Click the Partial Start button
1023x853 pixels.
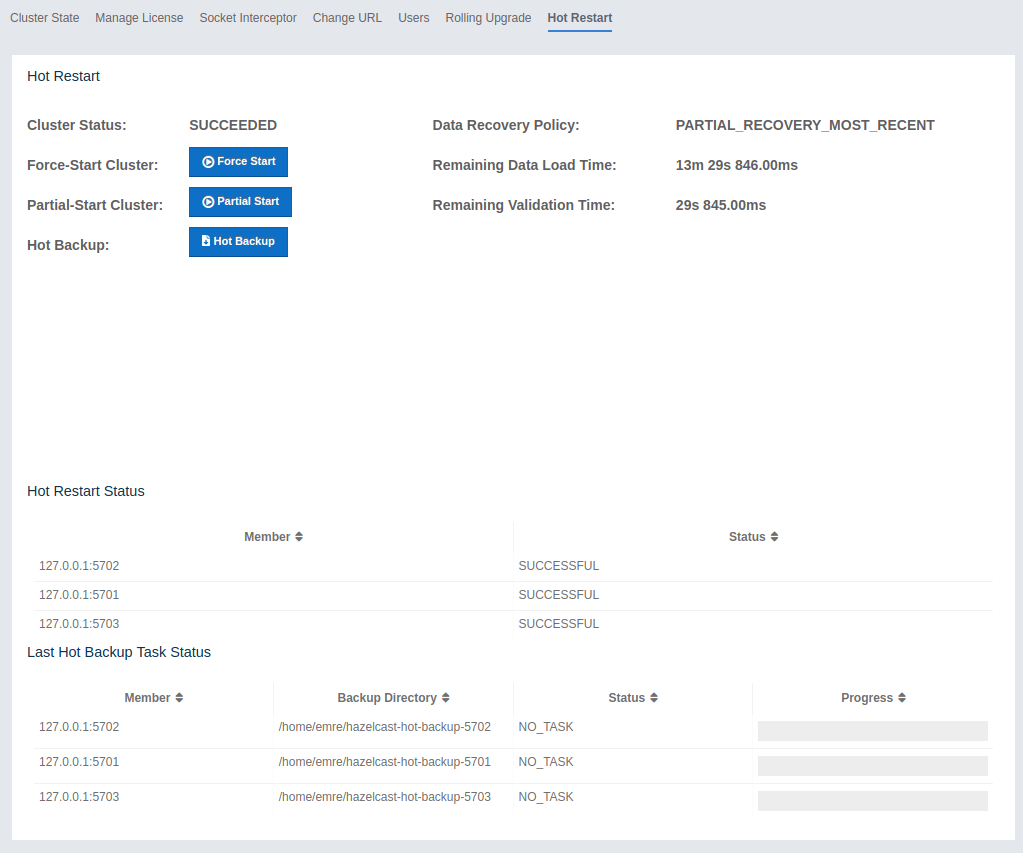[x=240, y=202]
